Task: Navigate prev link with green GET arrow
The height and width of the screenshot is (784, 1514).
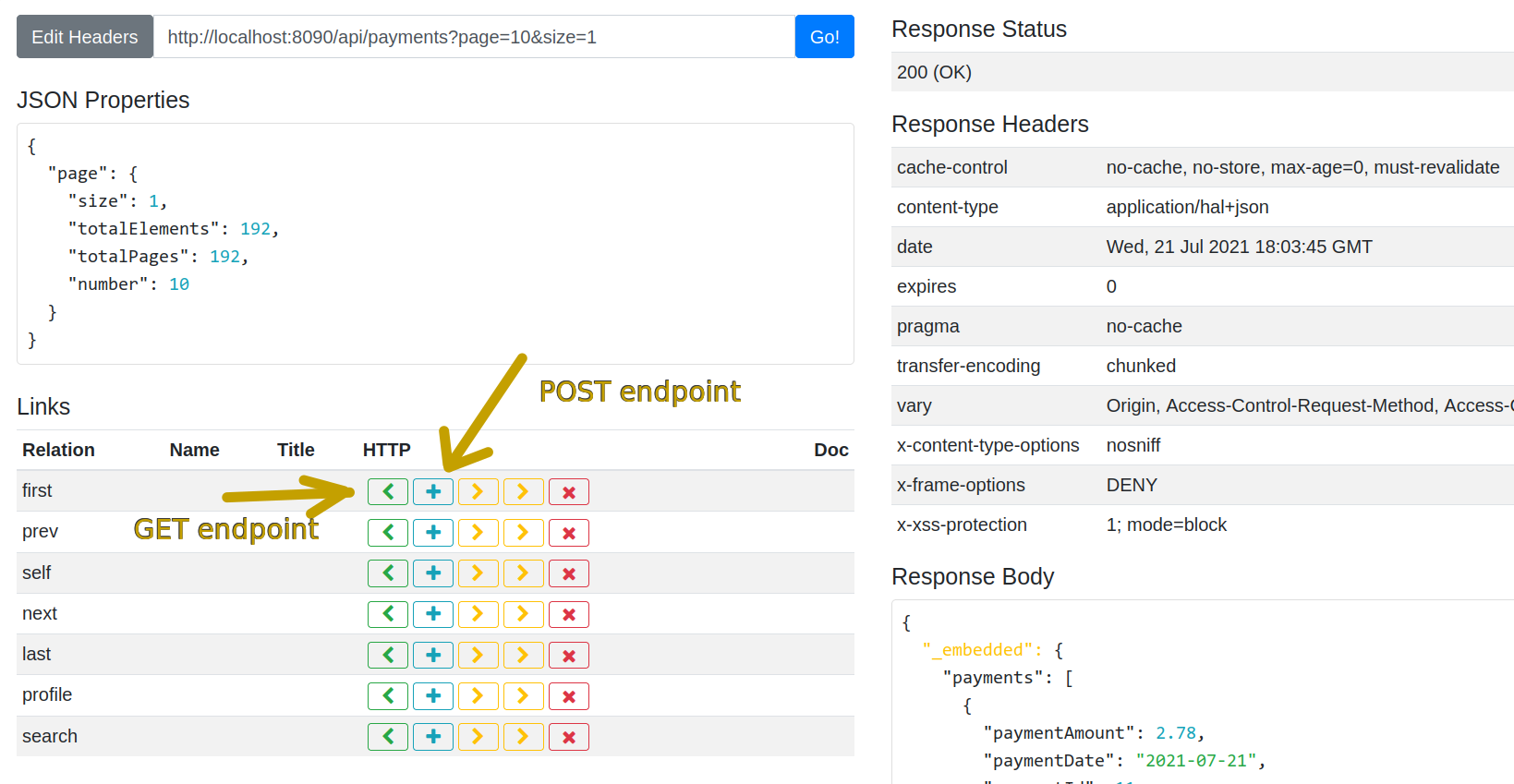Action: point(388,533)
